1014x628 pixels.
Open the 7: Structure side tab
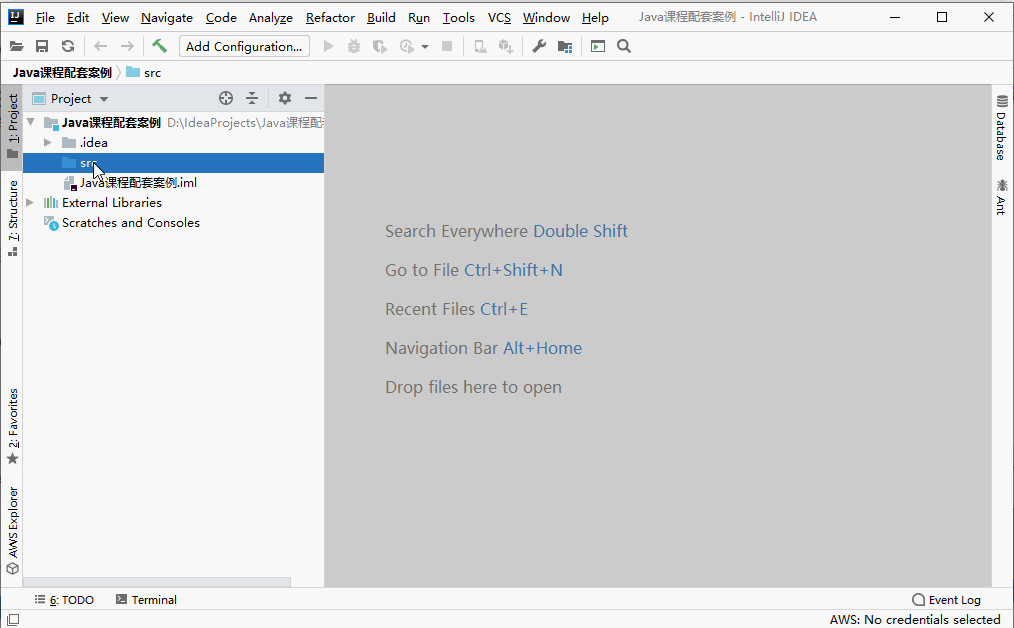12,218
